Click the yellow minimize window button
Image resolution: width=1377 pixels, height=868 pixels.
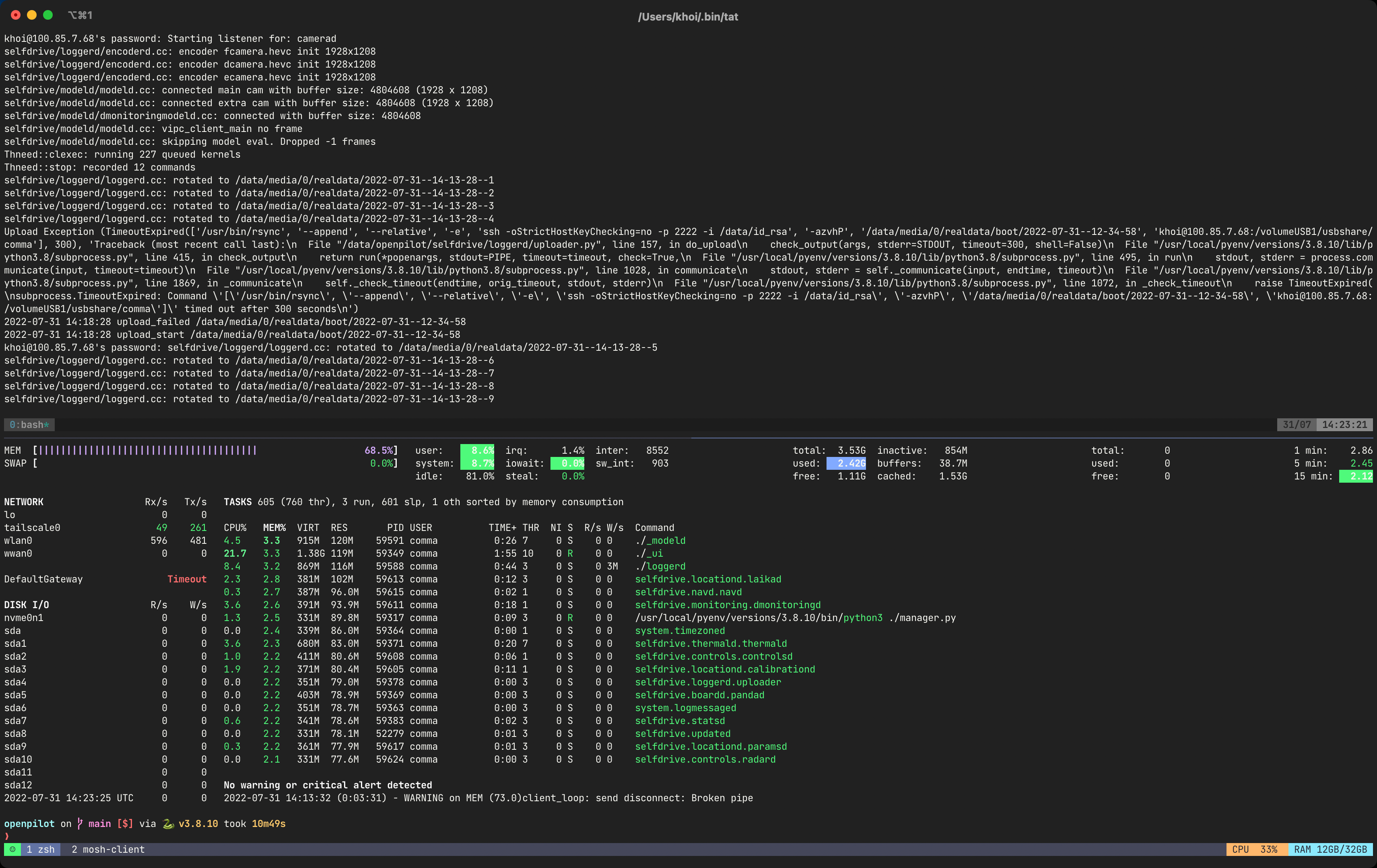click(x=32, y=15)
